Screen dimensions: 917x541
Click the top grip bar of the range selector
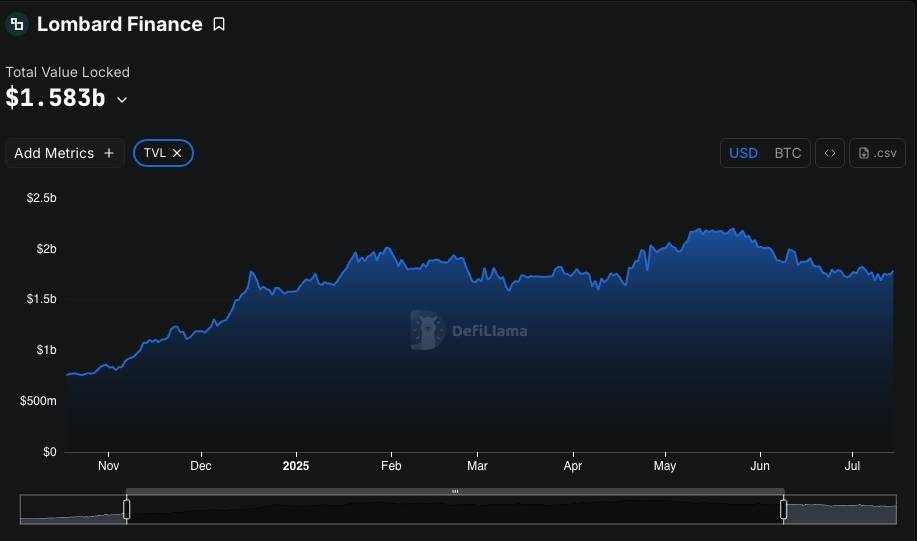click(x=455, y=491)
